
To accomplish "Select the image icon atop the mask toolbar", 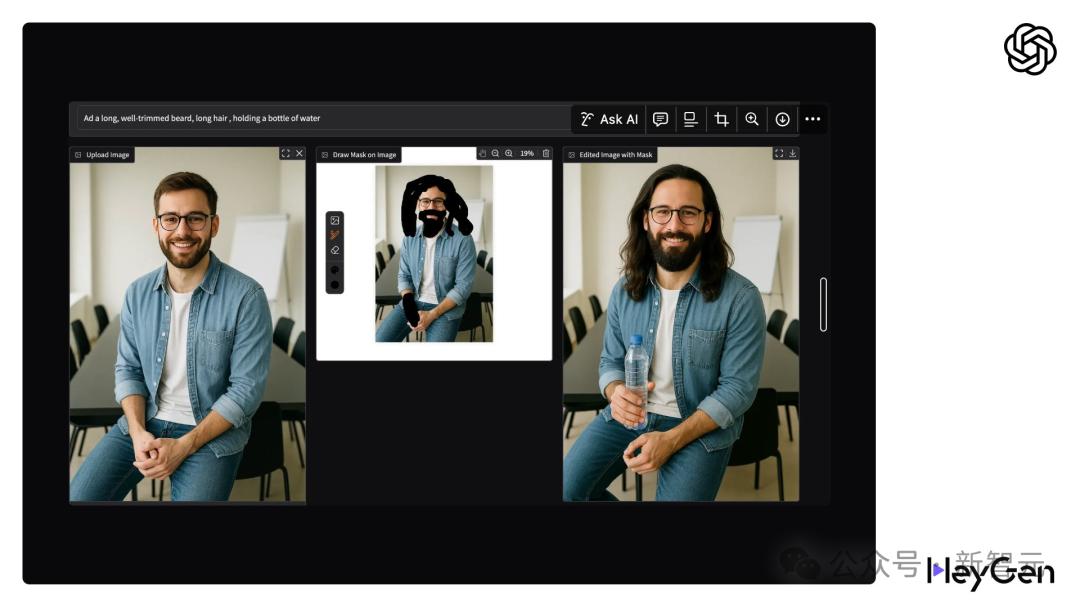I will (334, 220).
